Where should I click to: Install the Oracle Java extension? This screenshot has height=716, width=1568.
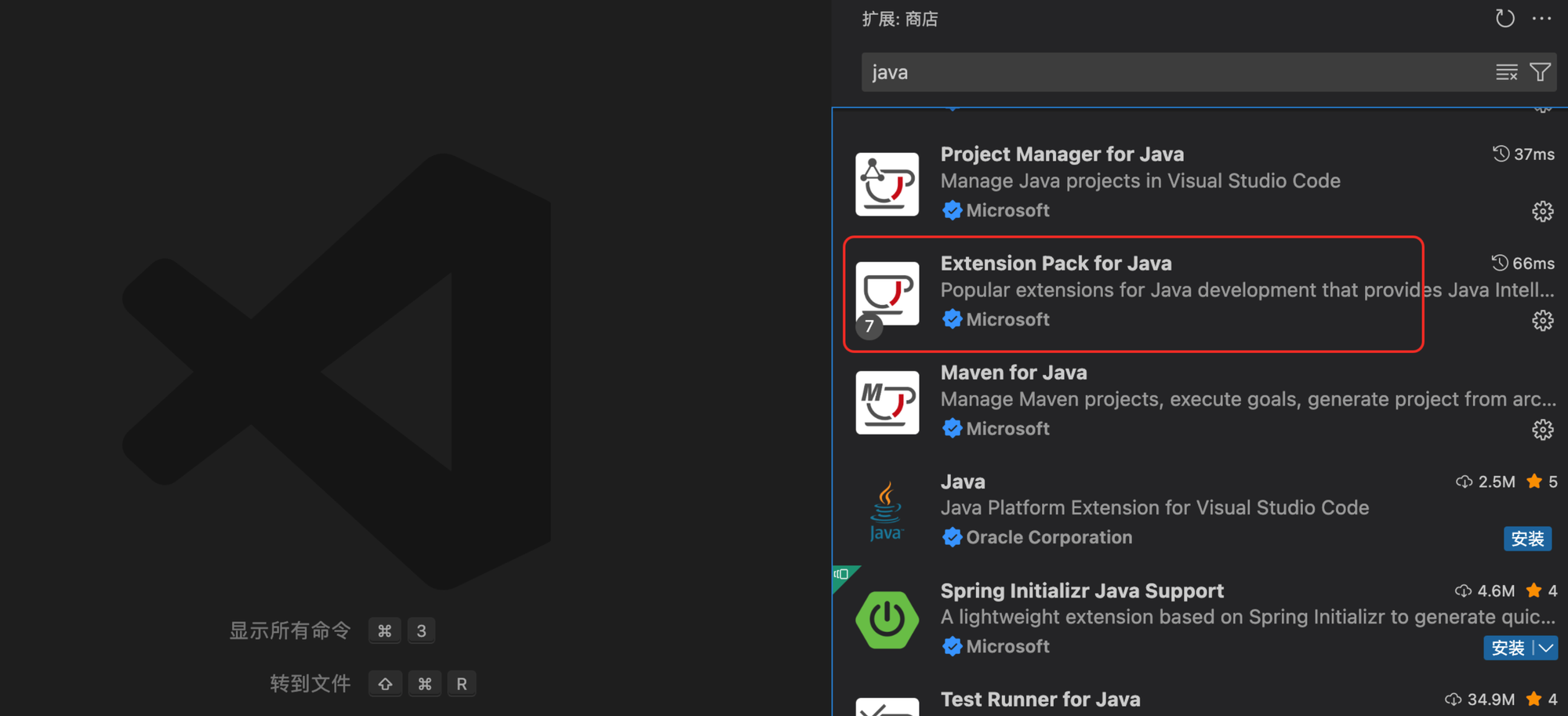[1526, 539]
